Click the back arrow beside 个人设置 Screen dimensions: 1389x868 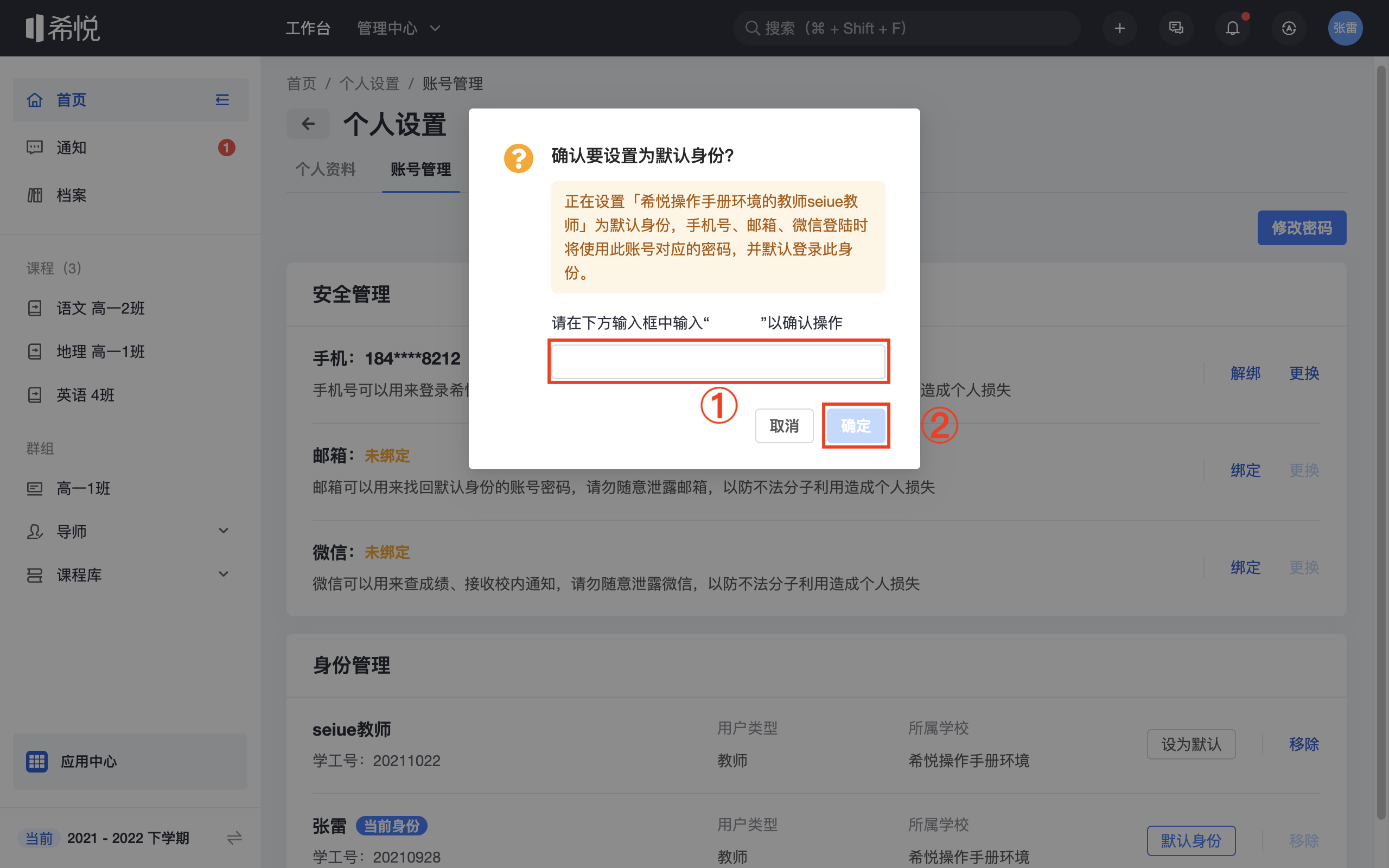pyautogui.click(x=308, y=124)
